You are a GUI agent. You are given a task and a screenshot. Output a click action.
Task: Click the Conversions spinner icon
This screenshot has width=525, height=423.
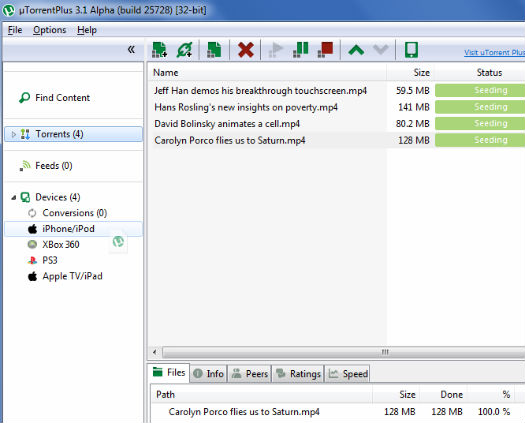pos(32,213)
